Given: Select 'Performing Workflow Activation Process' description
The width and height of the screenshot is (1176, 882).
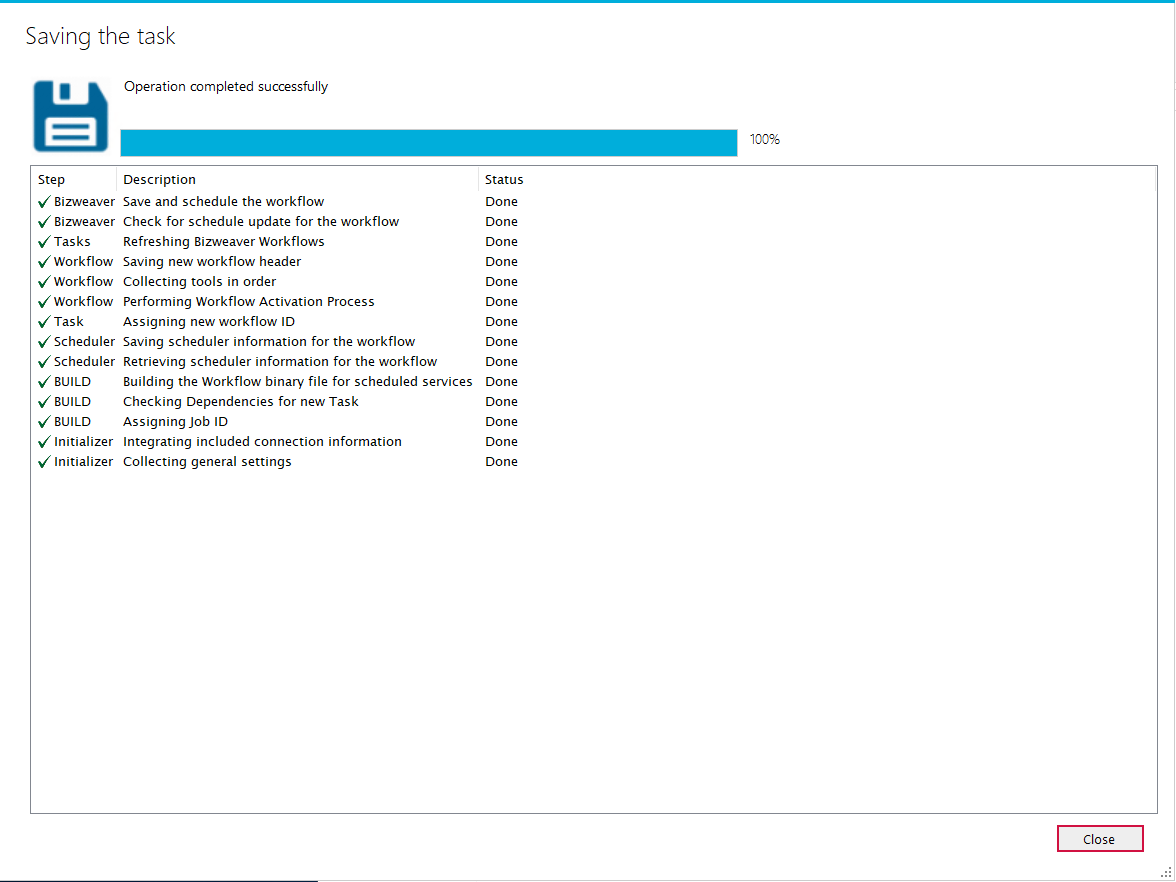Looking at the screenshot, I should point(249,302).
